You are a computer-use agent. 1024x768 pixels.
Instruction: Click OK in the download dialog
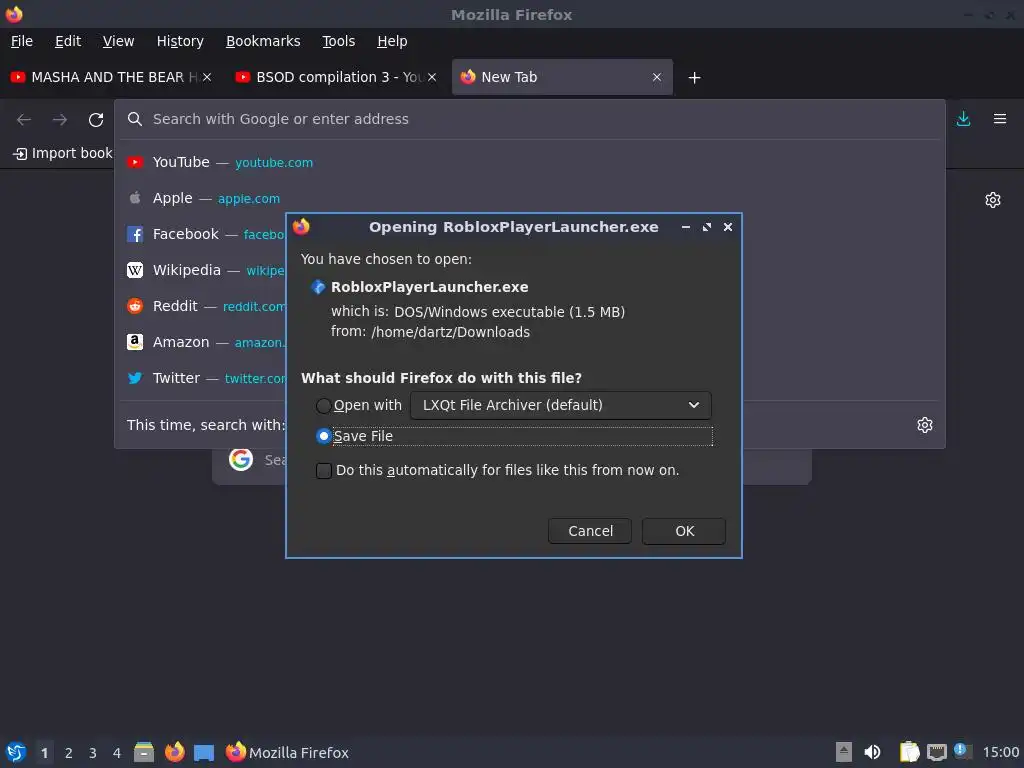(x=684, y=531)
